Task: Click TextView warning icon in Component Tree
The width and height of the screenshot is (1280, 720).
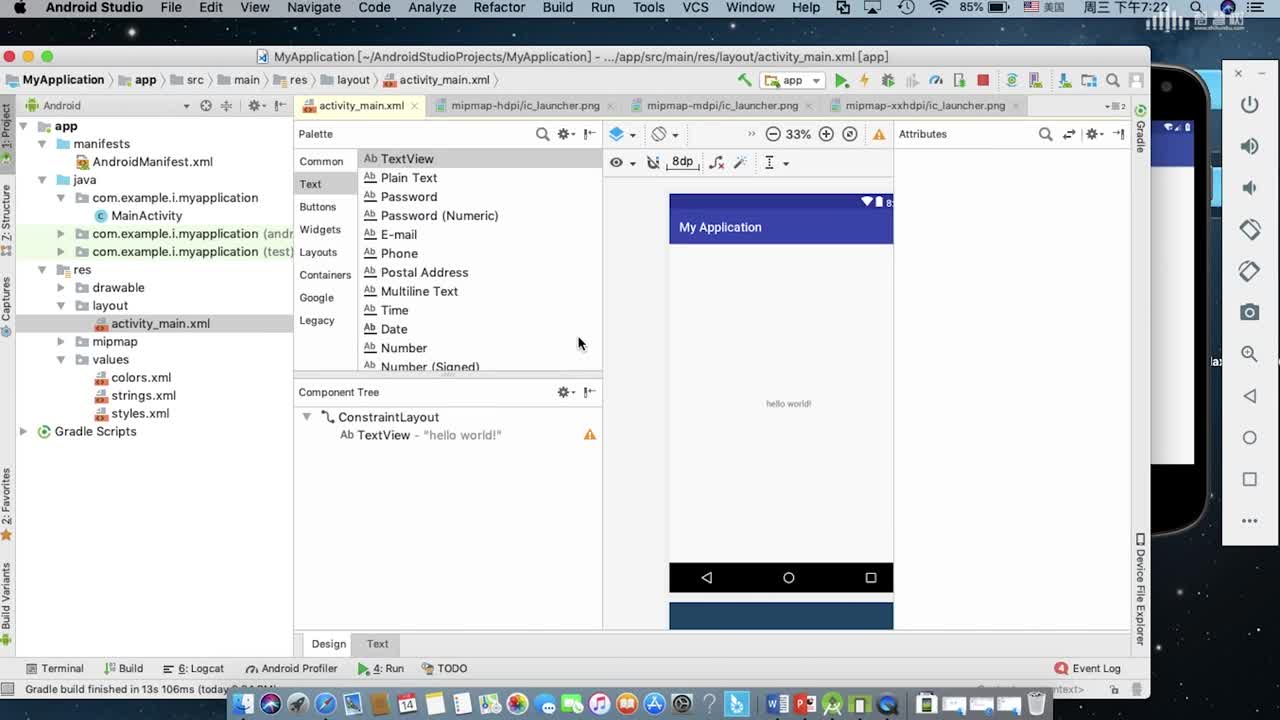Action: pos(590,435)
